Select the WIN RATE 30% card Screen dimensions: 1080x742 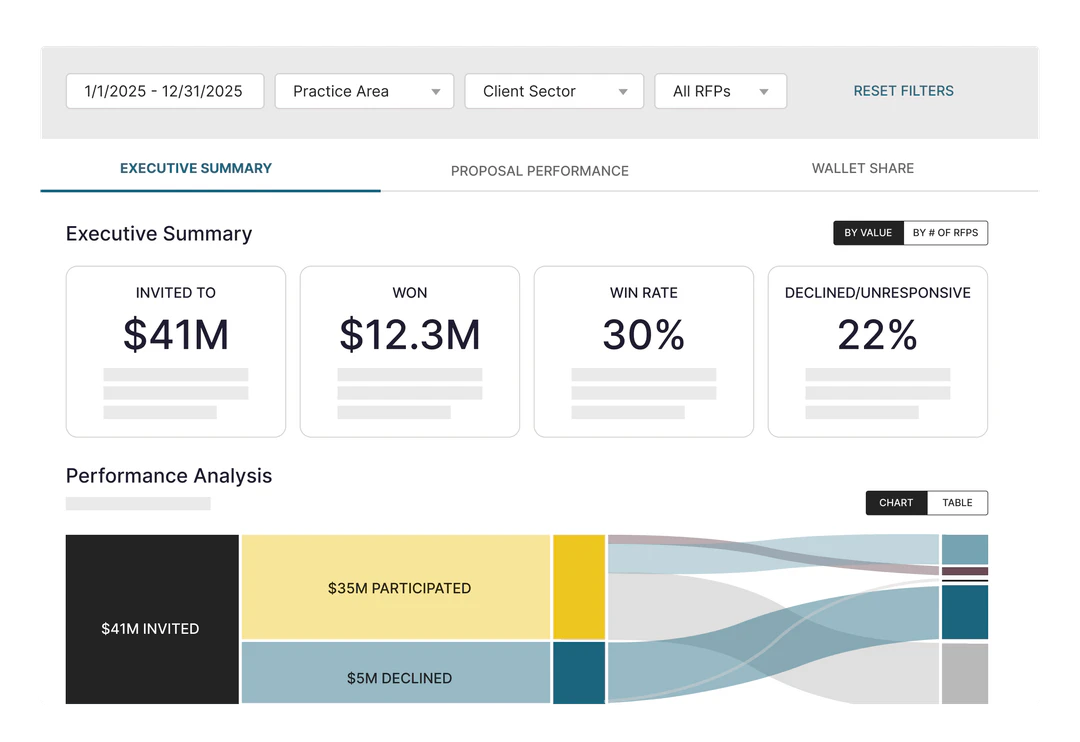coord(643,351)
